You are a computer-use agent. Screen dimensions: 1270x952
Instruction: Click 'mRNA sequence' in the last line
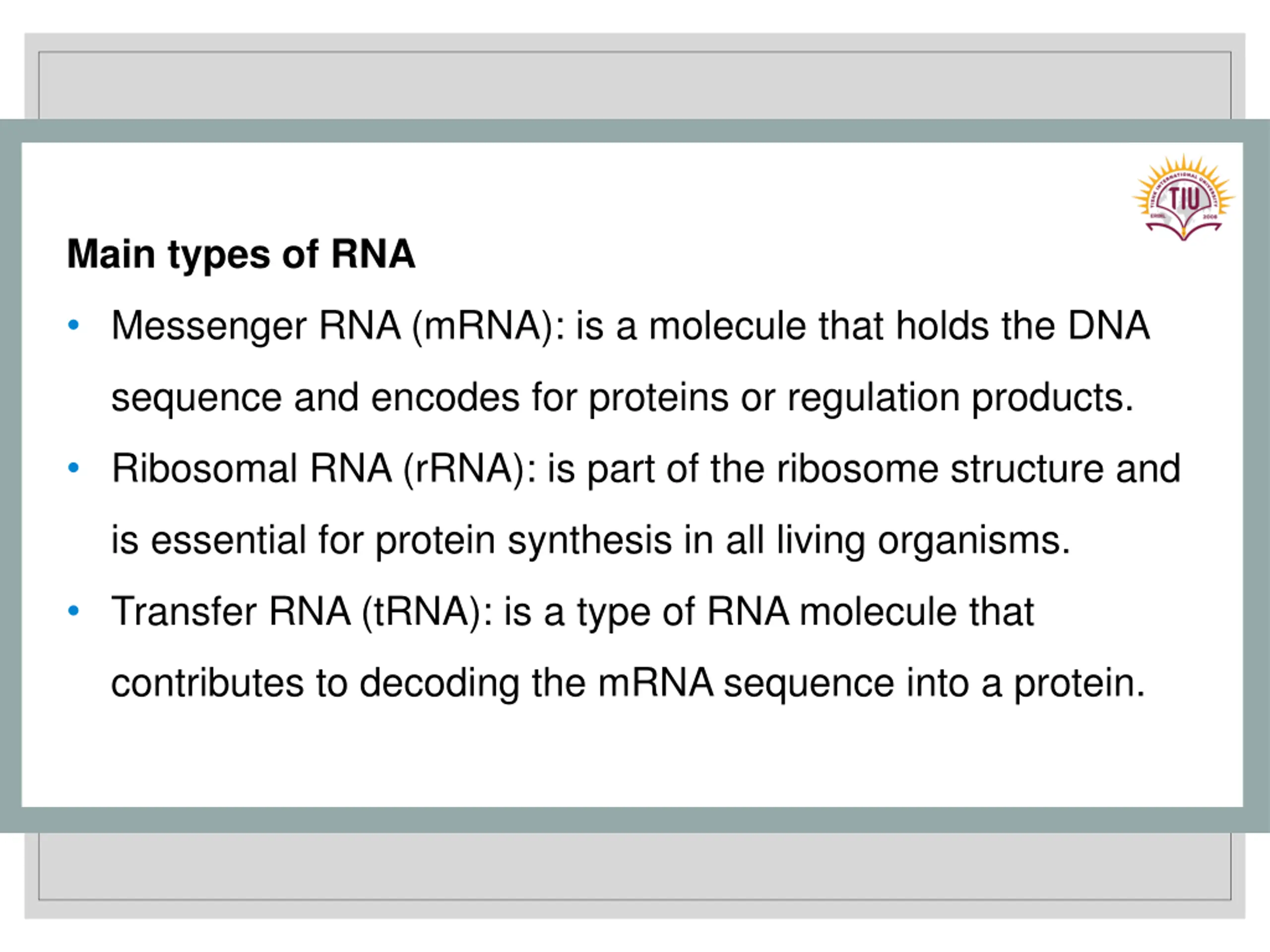point(746,683)
